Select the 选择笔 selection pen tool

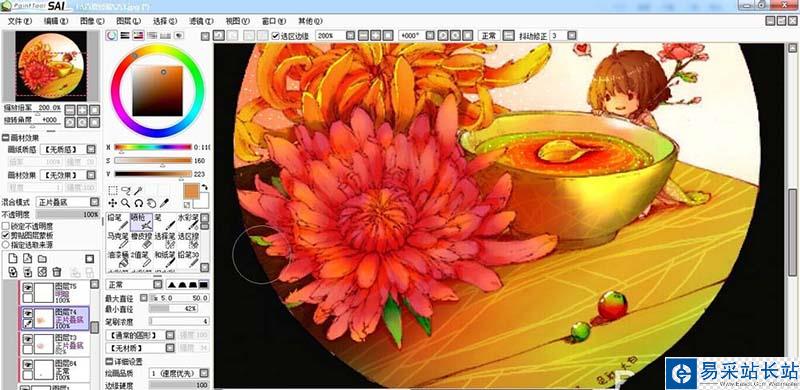tap(165, 241)
